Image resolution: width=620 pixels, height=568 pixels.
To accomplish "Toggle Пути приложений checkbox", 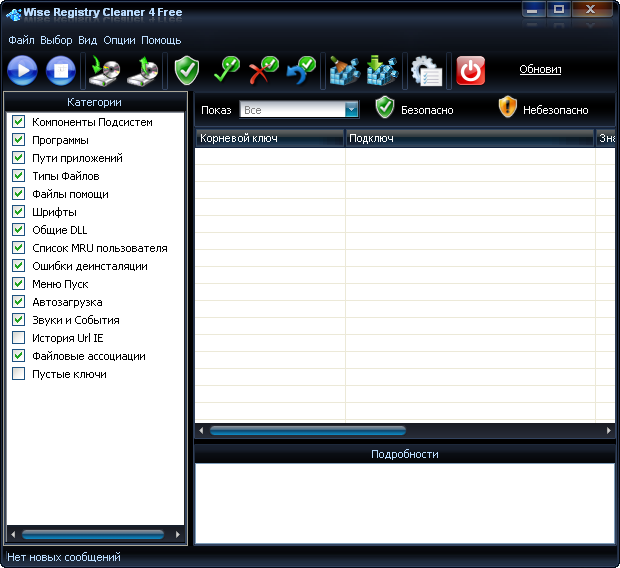I will (19, 157).
